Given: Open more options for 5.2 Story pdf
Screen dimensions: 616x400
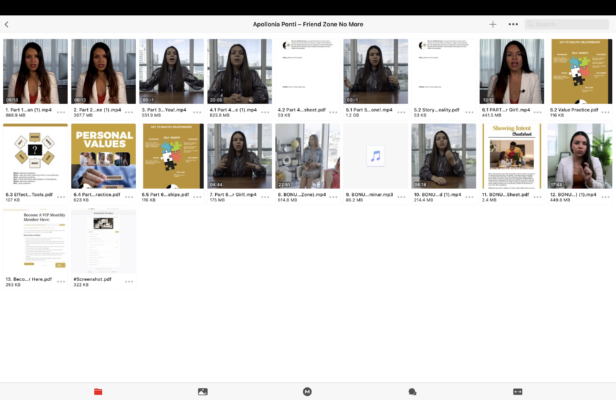Looking at the screenshot, I should coord(469,112).
